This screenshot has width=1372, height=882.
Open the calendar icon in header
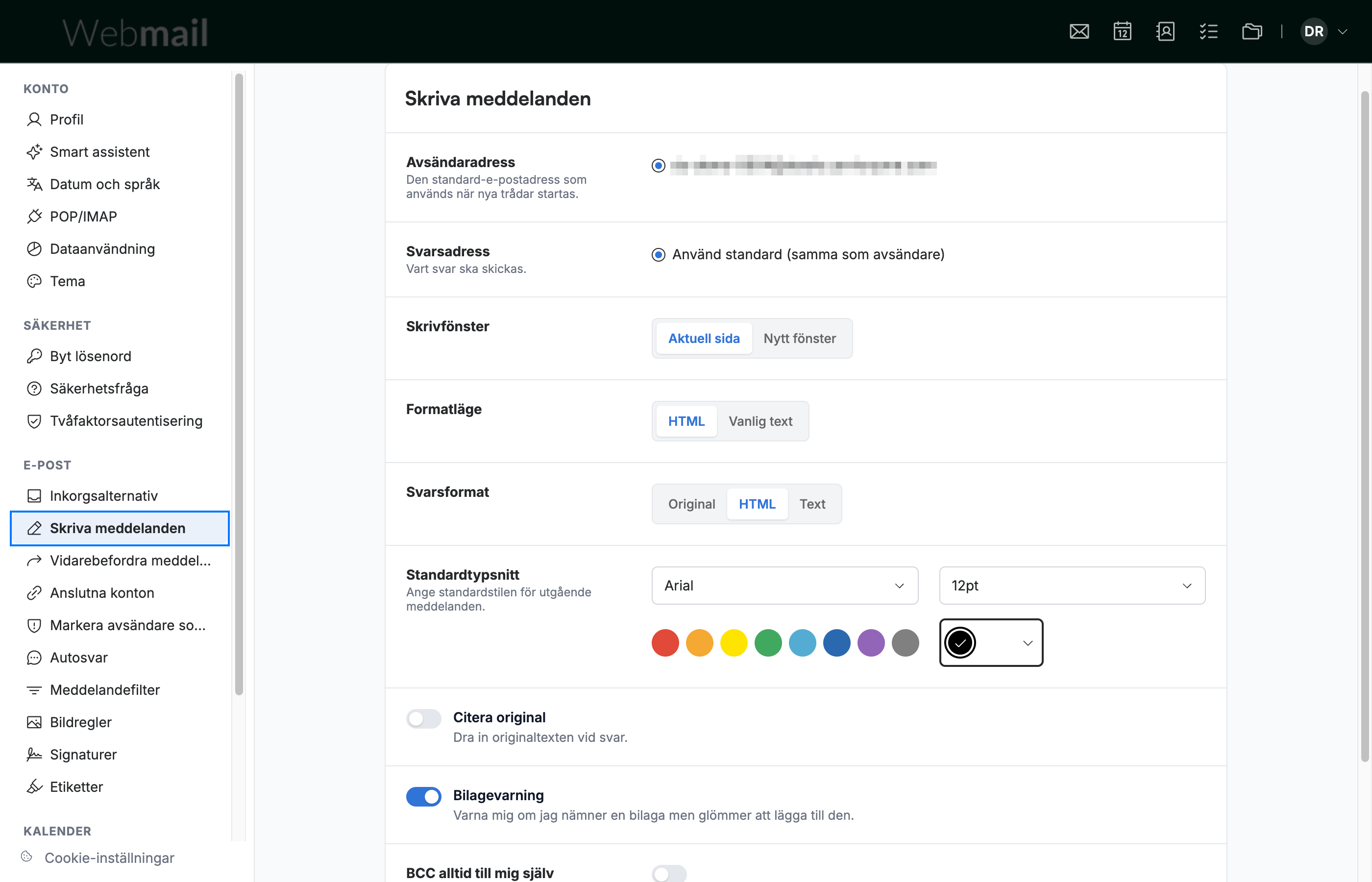1122,31
